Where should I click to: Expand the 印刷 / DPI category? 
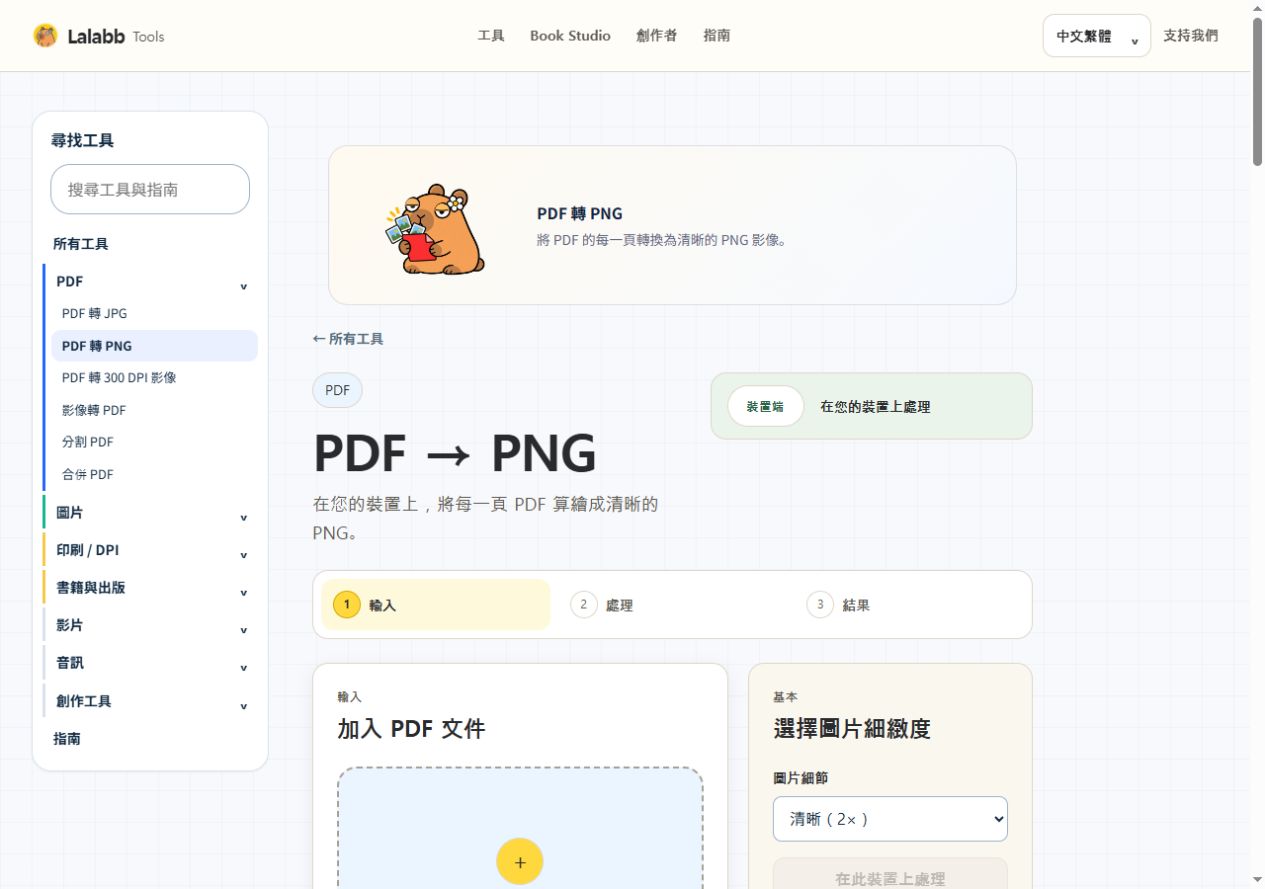pos(150,551)
